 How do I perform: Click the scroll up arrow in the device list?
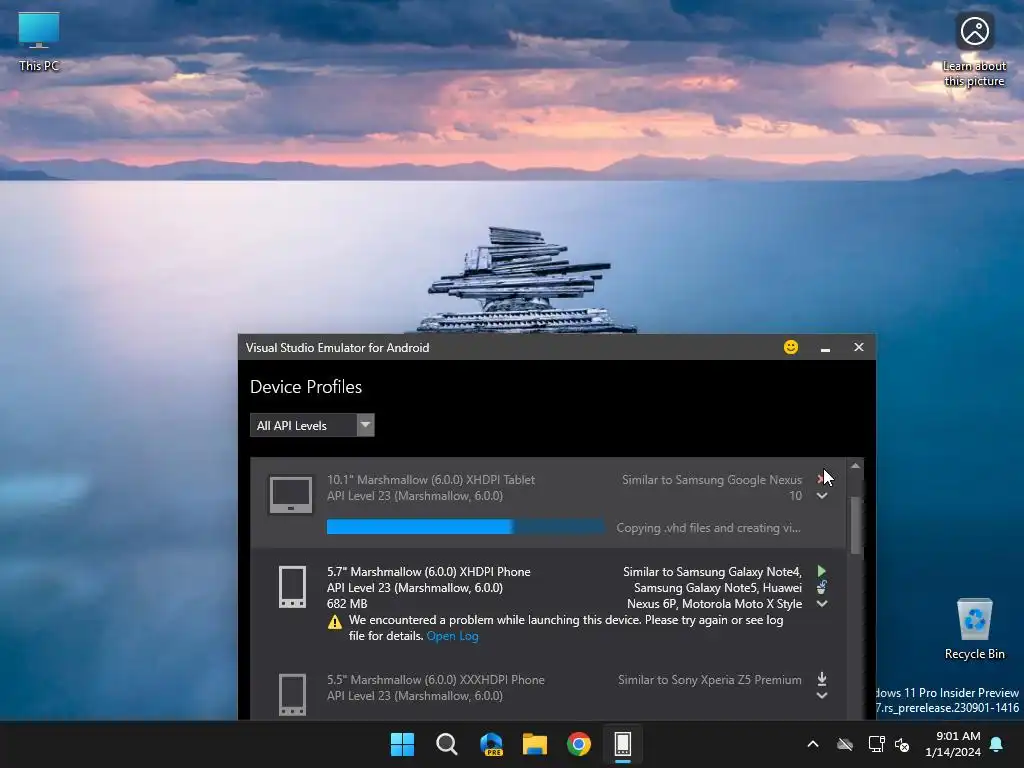pos(856,466)
